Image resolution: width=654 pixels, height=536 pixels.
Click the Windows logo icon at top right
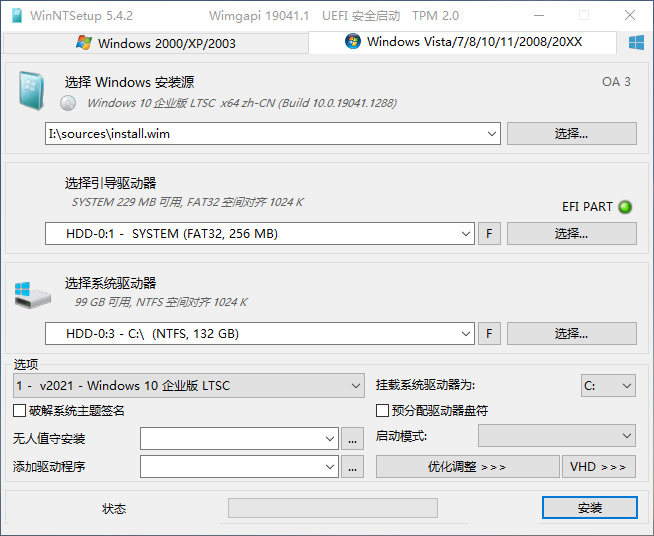[636, 42]
